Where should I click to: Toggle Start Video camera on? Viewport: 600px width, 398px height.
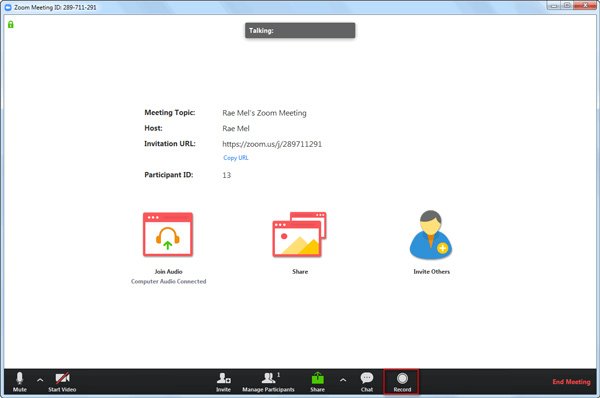(62, 382)
